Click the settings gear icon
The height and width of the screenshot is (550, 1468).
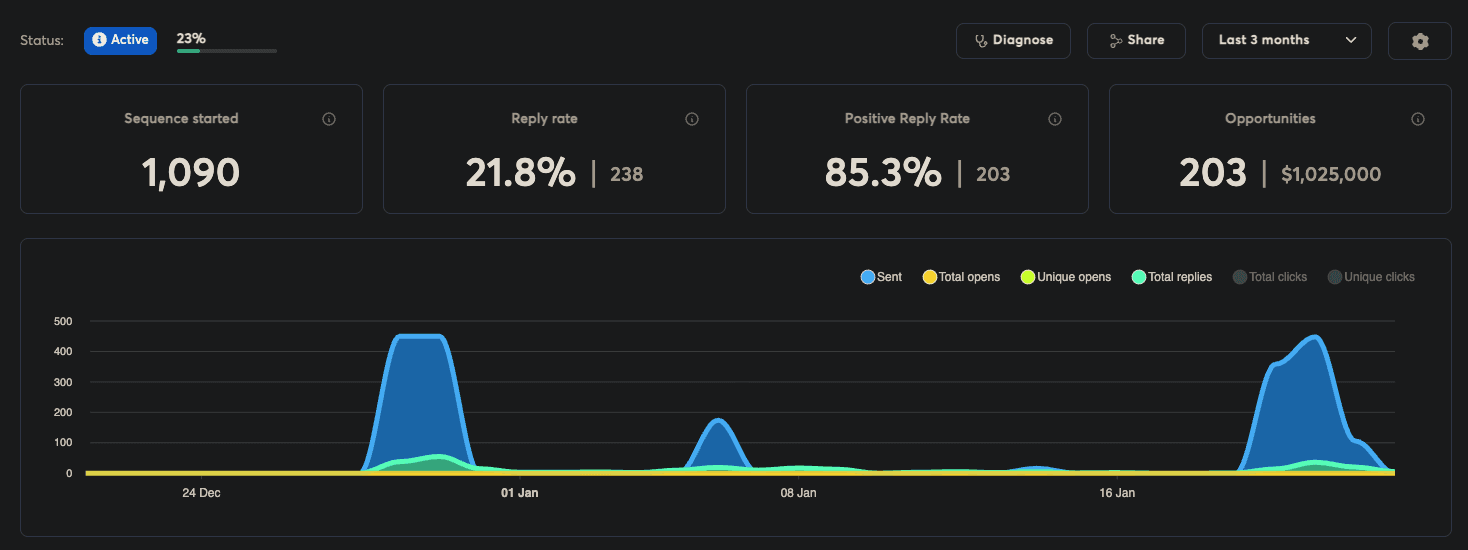coord(1419,41)
